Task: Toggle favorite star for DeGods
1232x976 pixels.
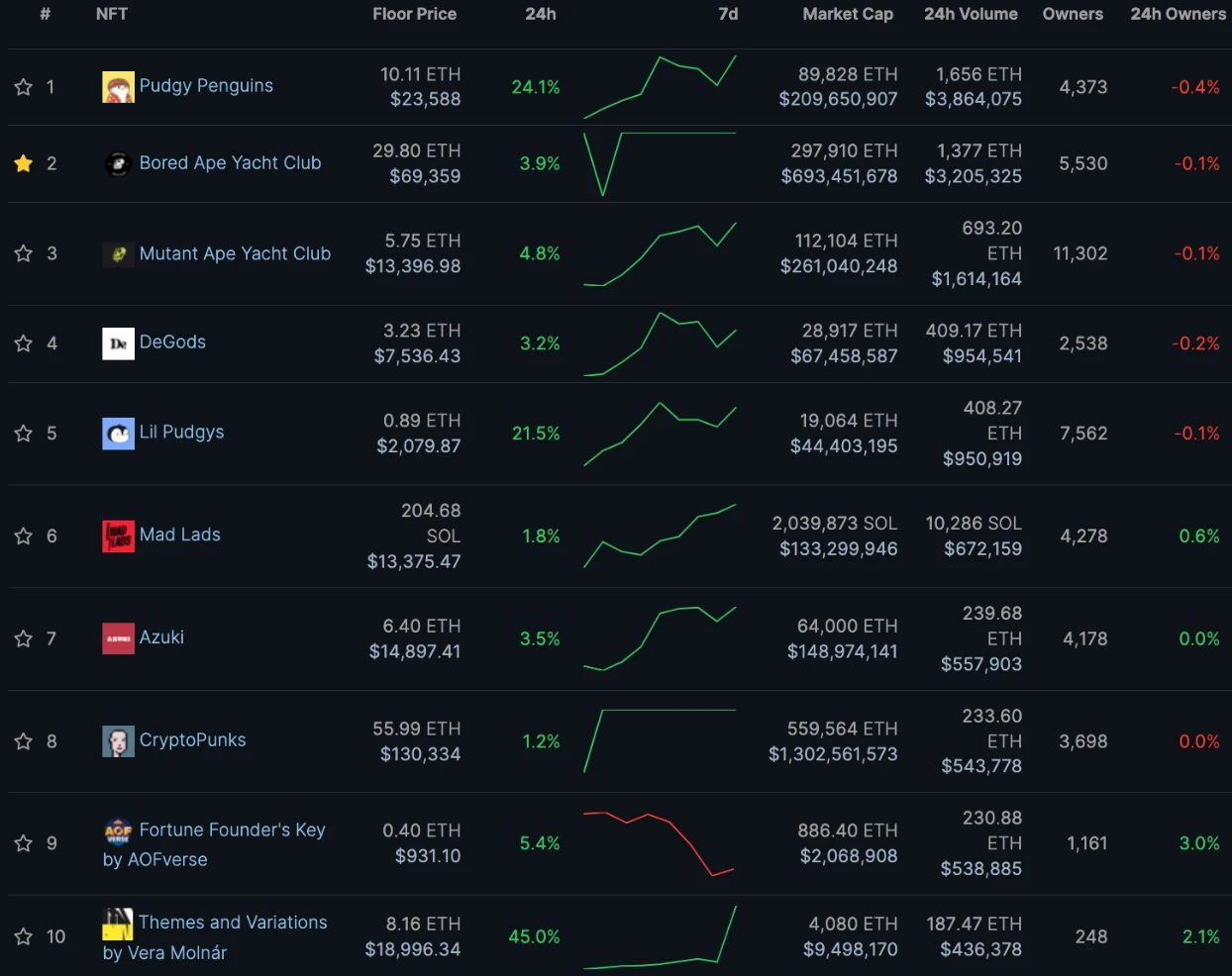Action: pyautogui.click(x=24, y=343)
